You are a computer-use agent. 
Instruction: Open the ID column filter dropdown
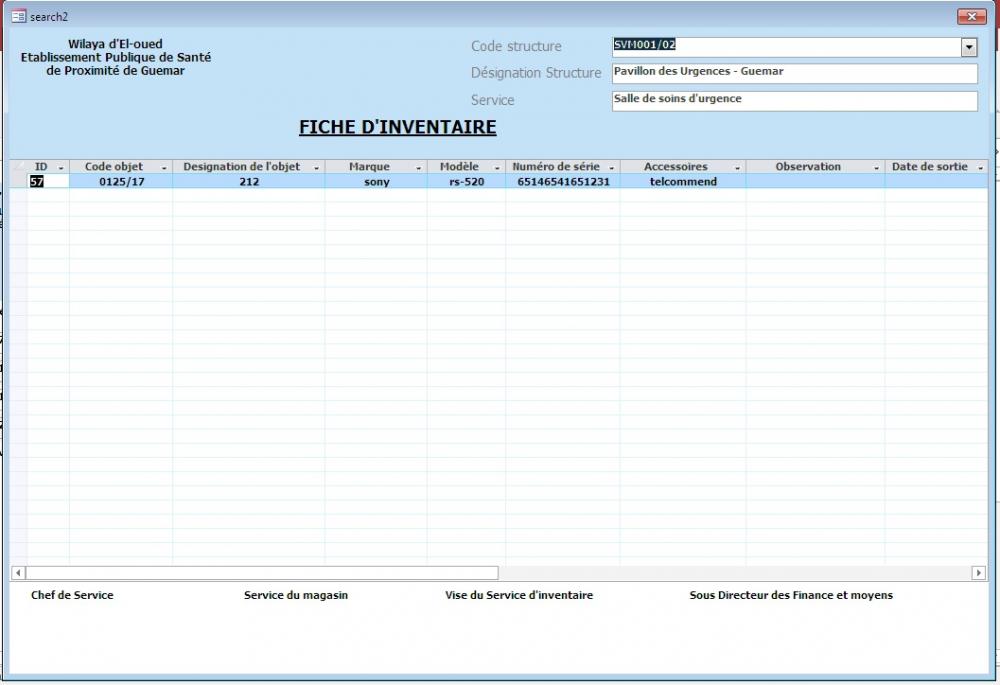[x=61, y=167]
